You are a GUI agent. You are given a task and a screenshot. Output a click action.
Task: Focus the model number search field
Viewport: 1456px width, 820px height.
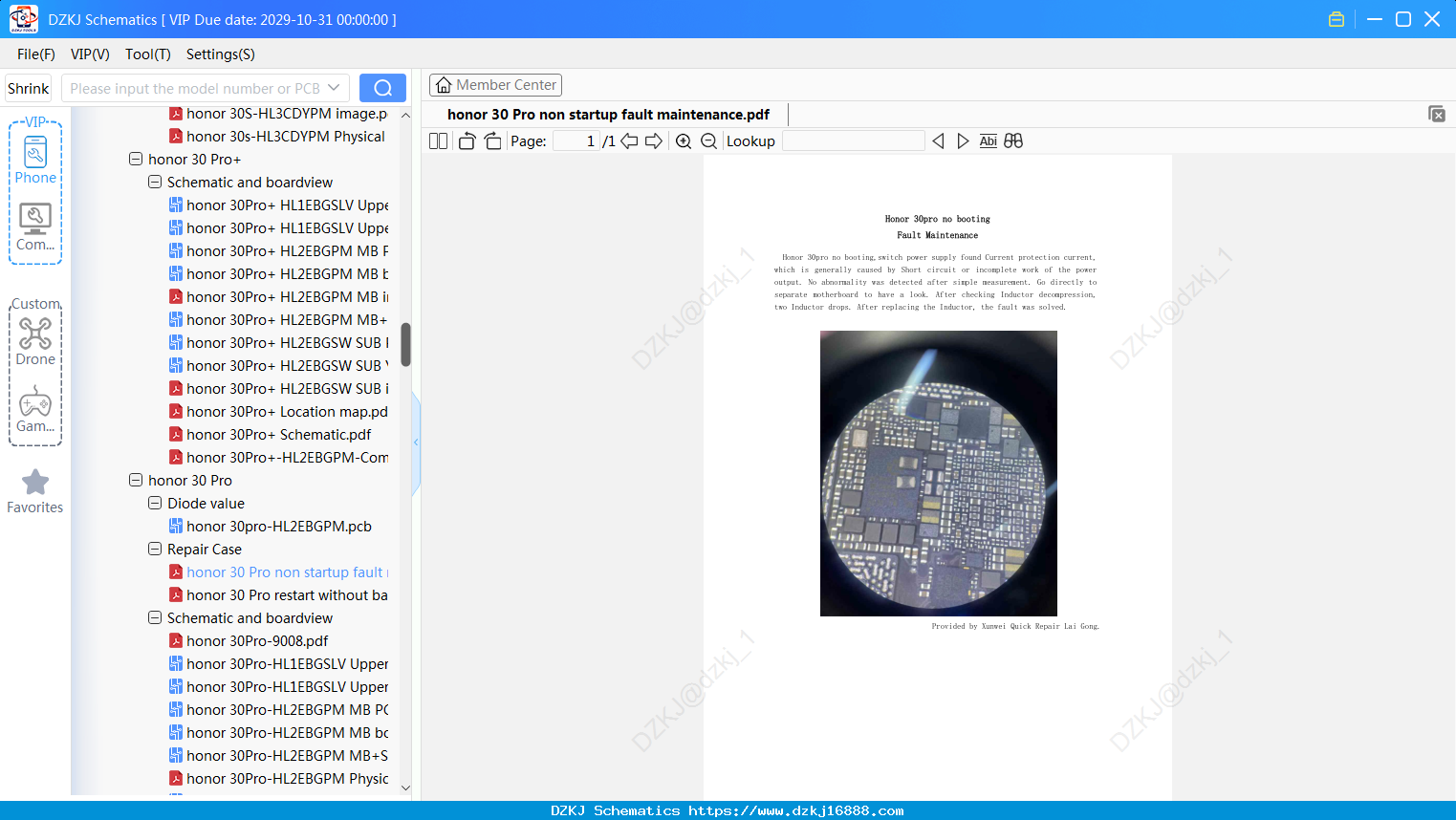pos(194,88)
